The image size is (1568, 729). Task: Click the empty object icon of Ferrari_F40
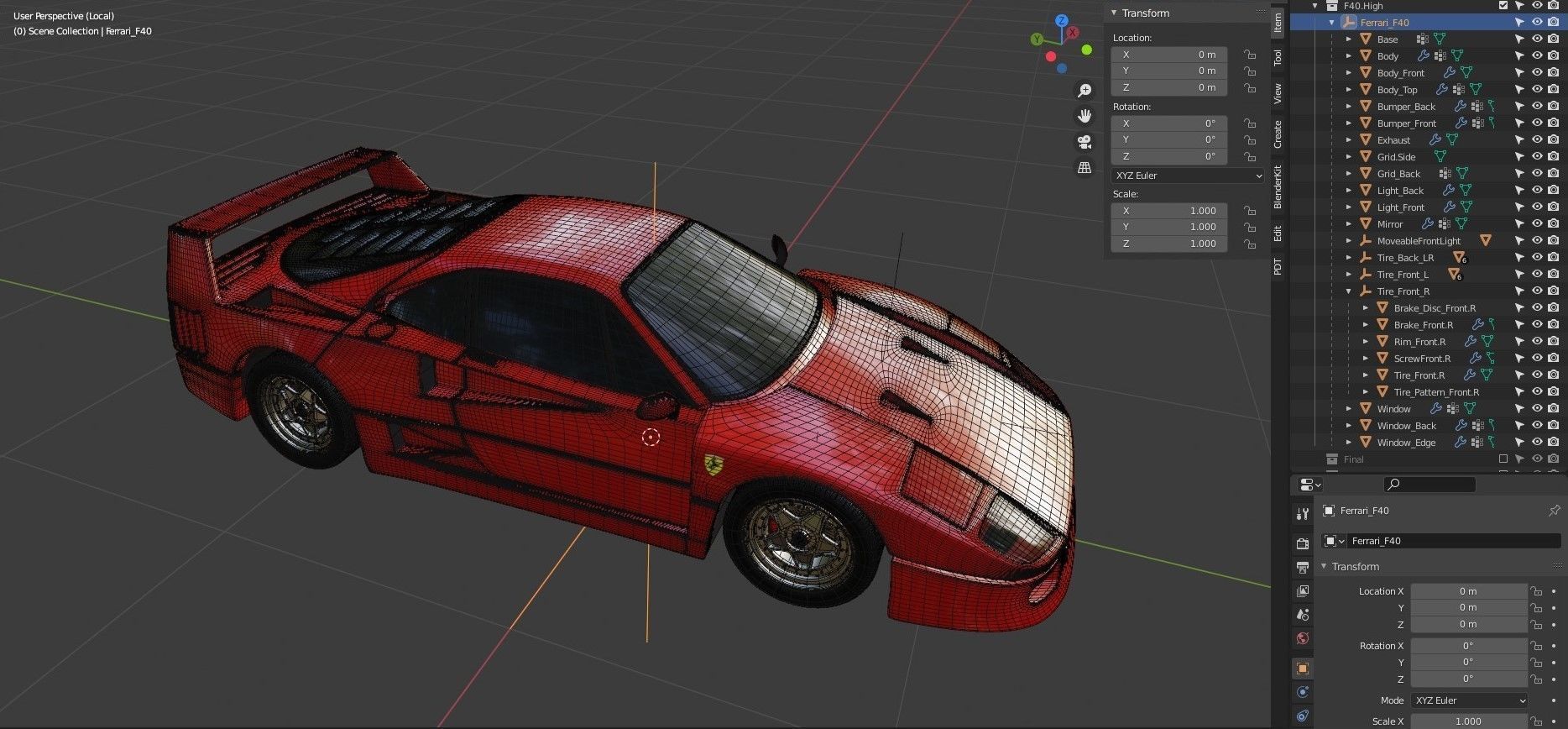pos(1349,23)
